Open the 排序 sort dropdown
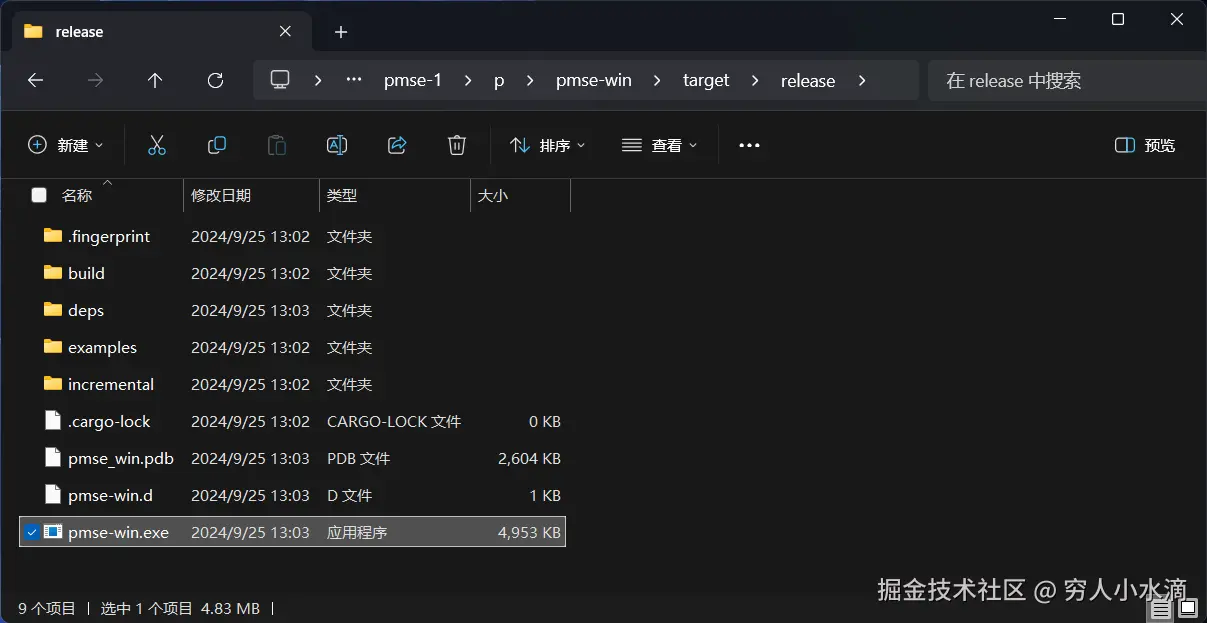The height and width of the screenshot is (623, 1207). tap(548, 145)
